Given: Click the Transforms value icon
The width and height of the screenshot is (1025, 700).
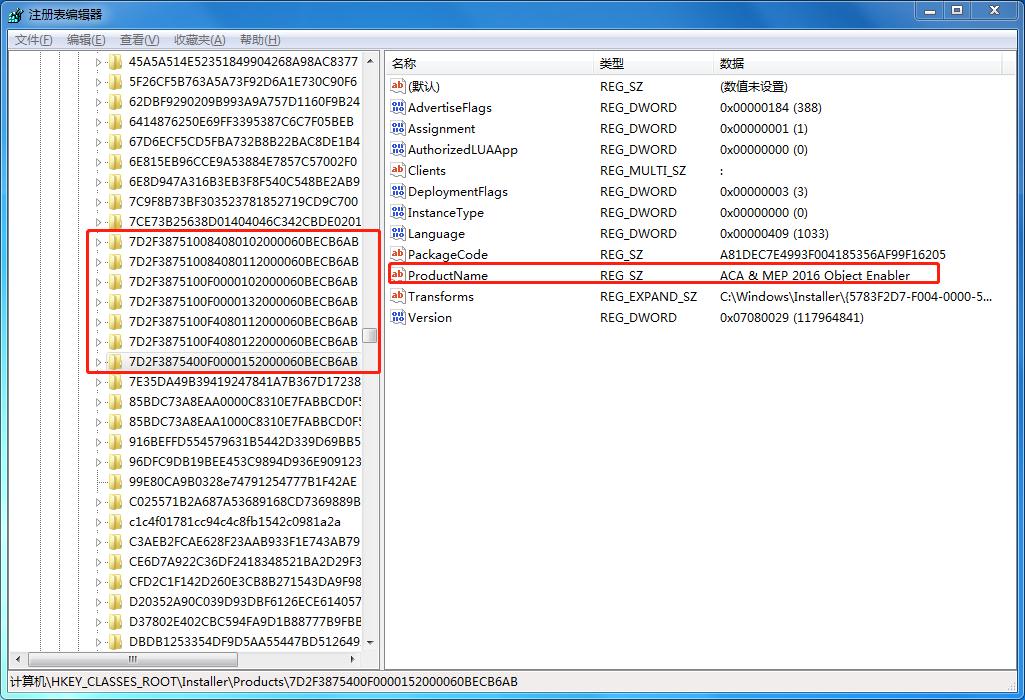Looking at the screenshot, I should (398, 296).
